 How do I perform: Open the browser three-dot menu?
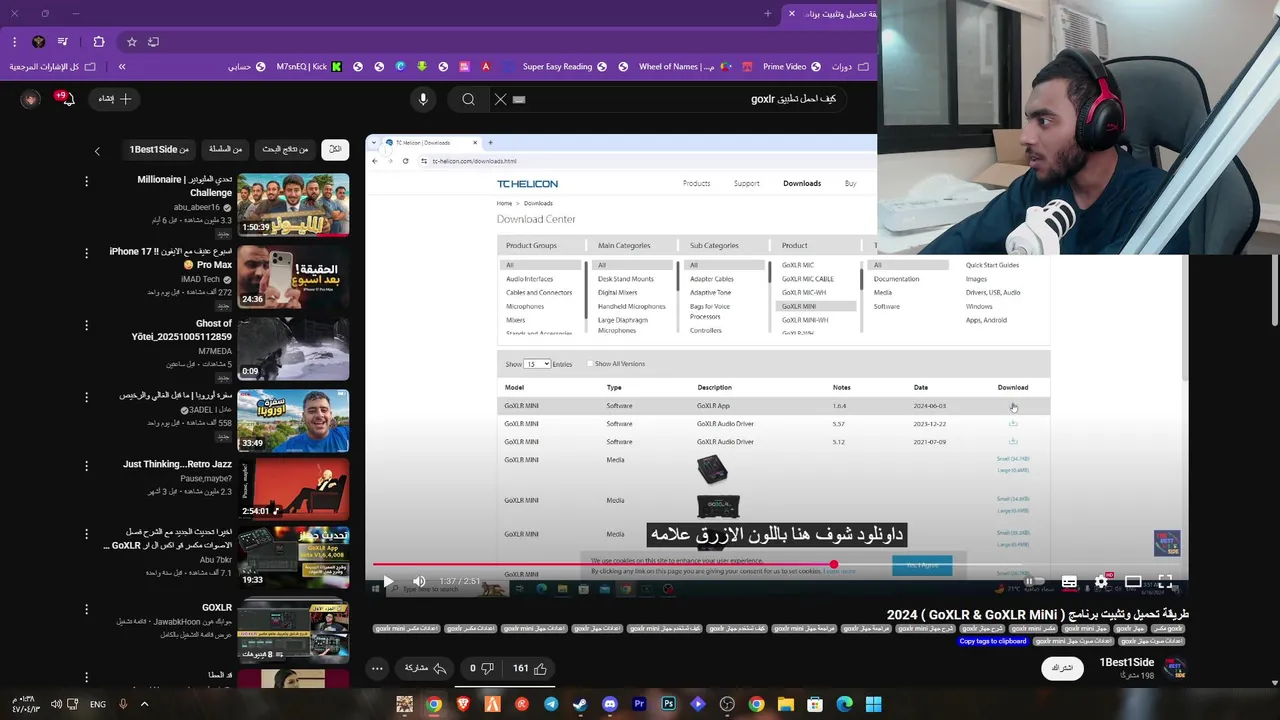point(14,42)
